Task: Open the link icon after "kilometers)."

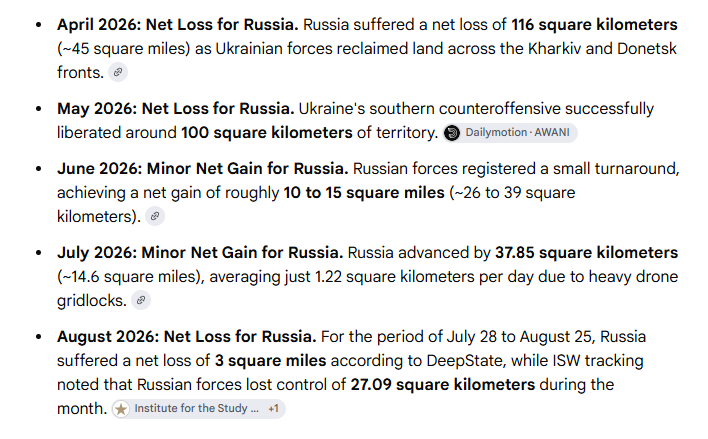Action: (155, 216)
